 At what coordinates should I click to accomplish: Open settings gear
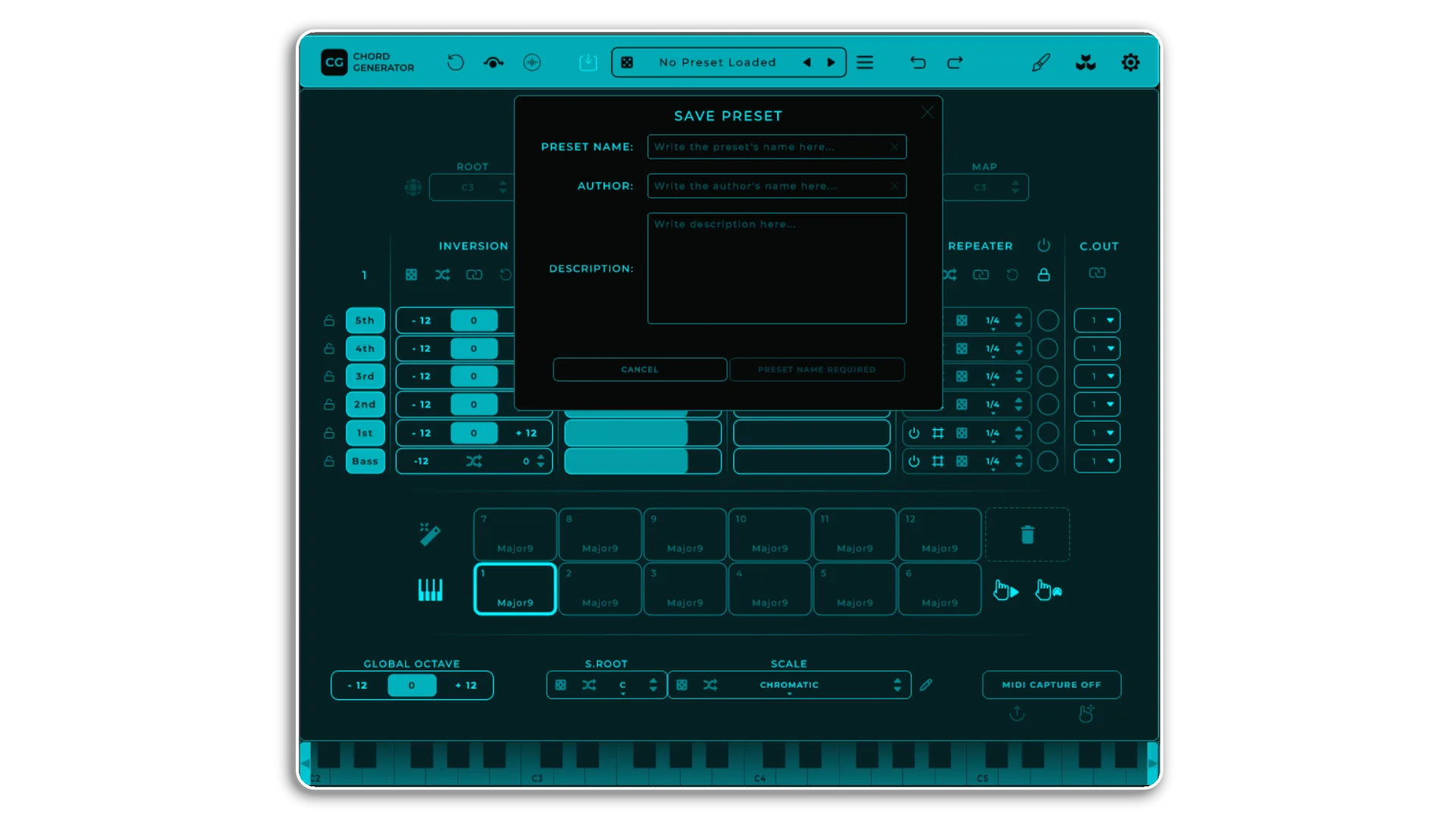[x=1131, y=62]
